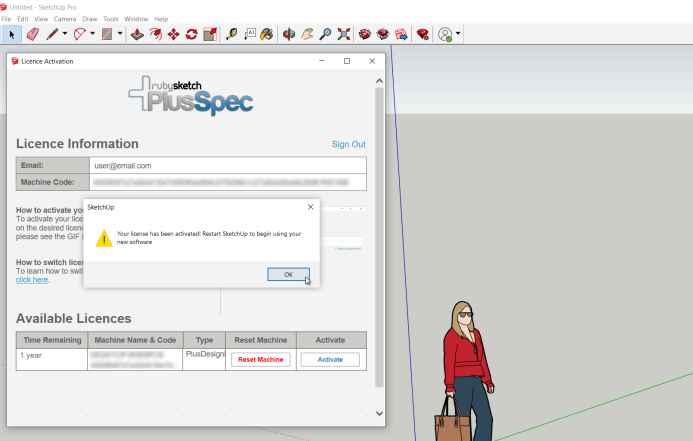Viewport: 693px width, 441px height.
Task: Click the '1 year' time remaining cell
Action: [52, 359]
